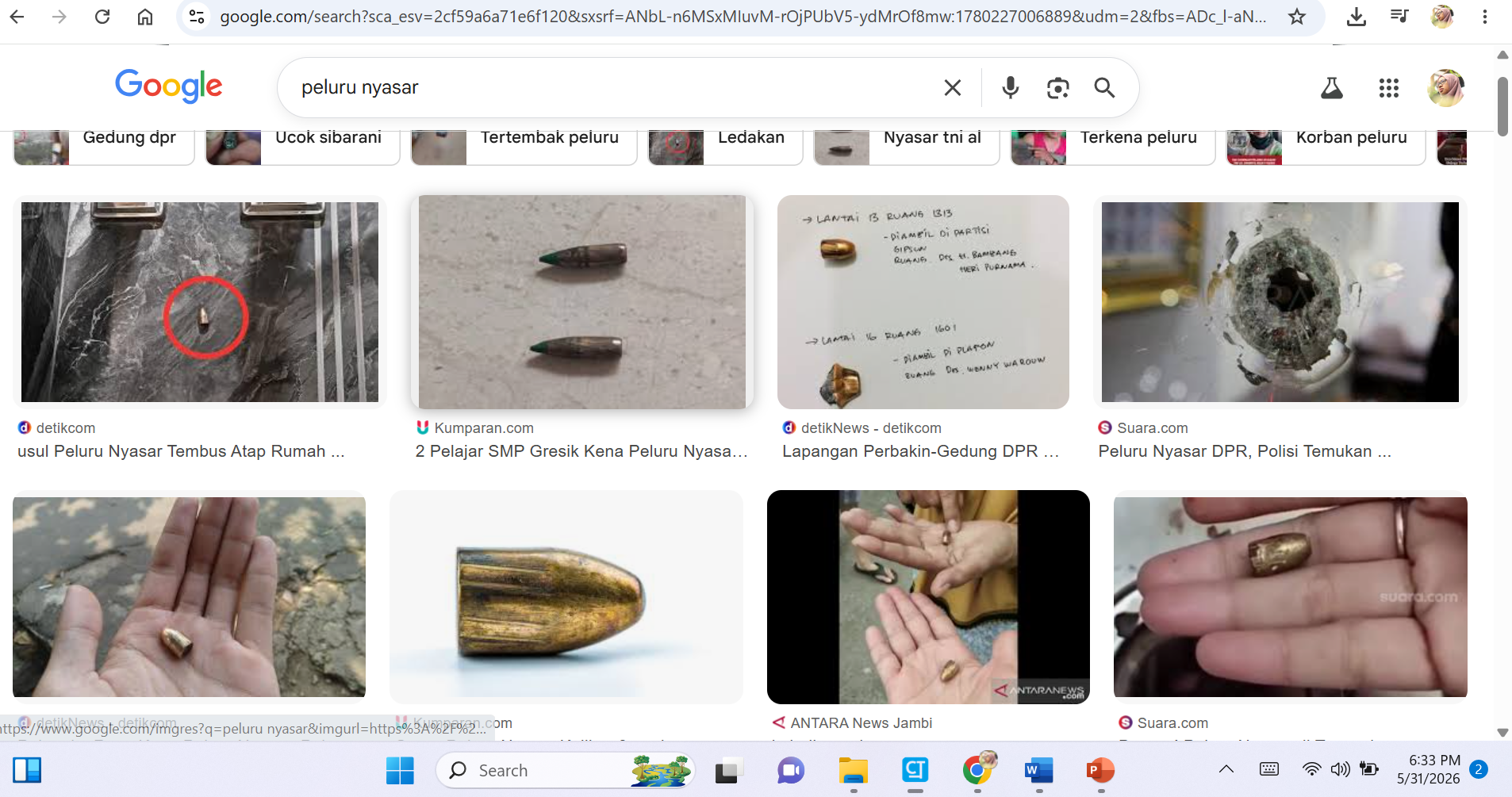
Task: Open the widgets button on taskbar
Action: 27,770
